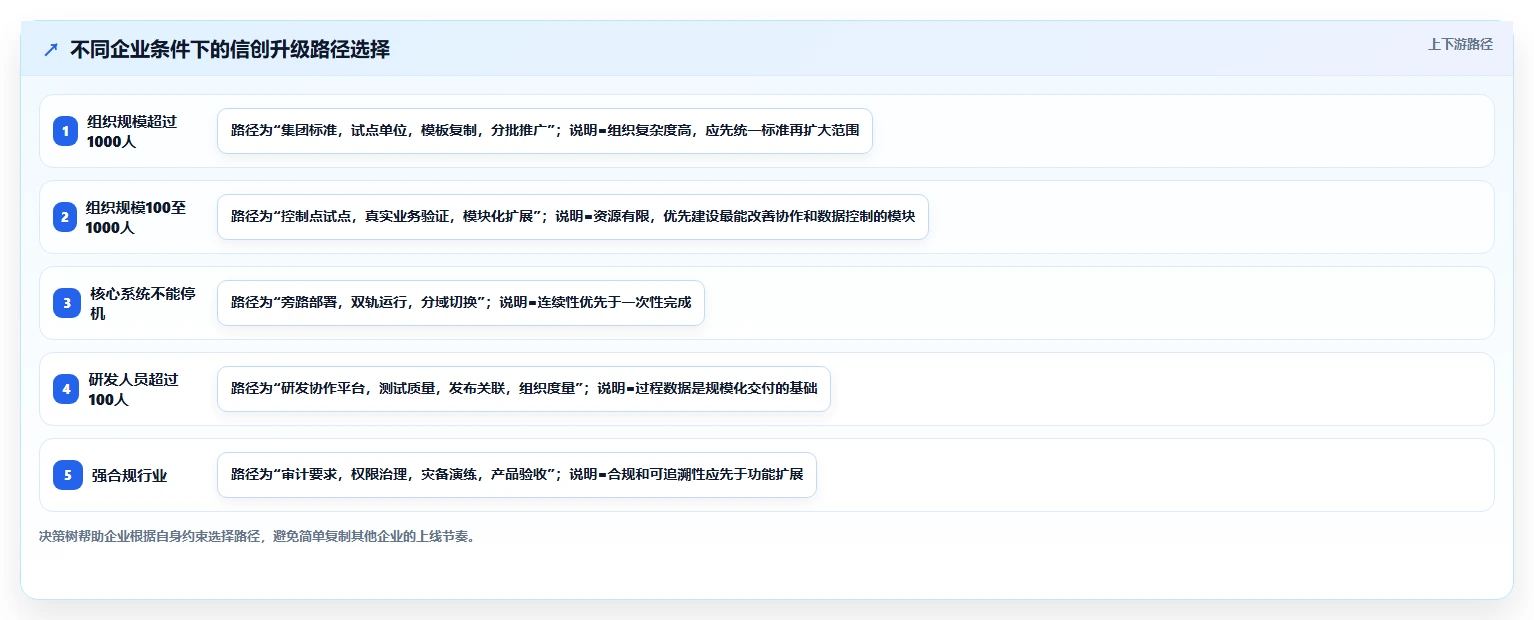Select number badge 5 for 强合规行业
1534x620 pixels.
pyautogui.click(x=67, y=475)
